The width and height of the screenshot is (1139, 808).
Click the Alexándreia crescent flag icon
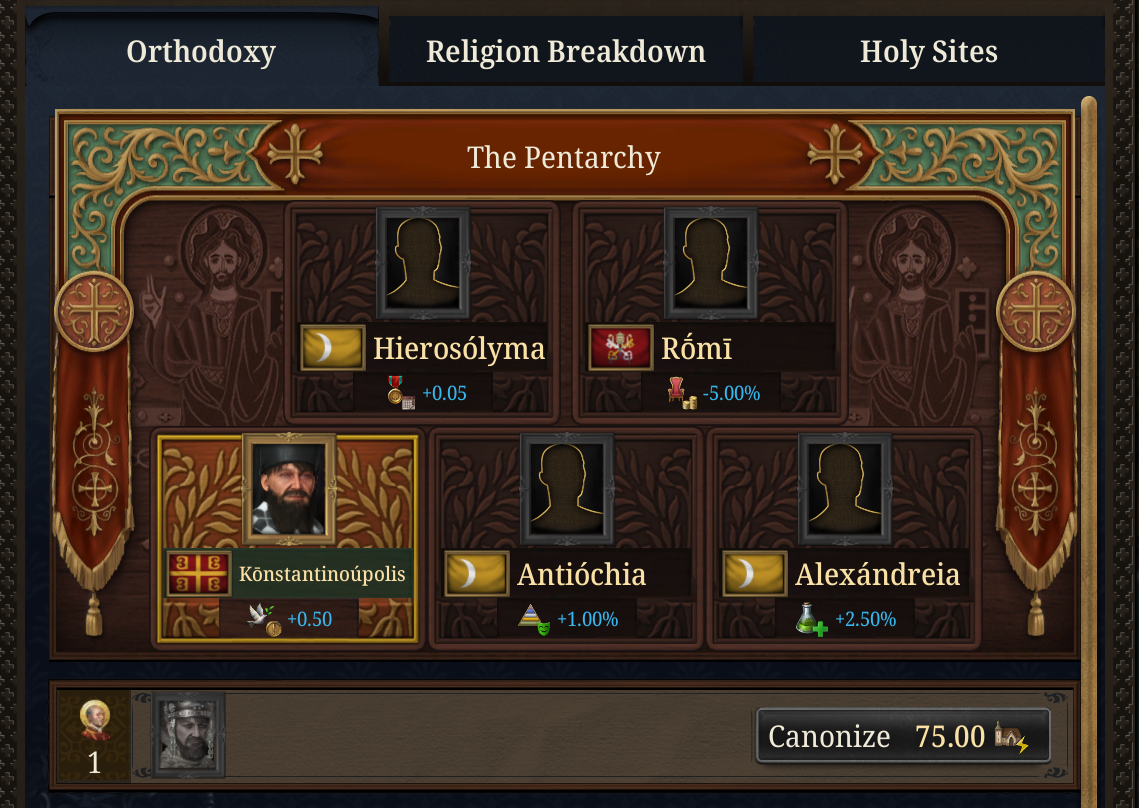tap(755, 574)
